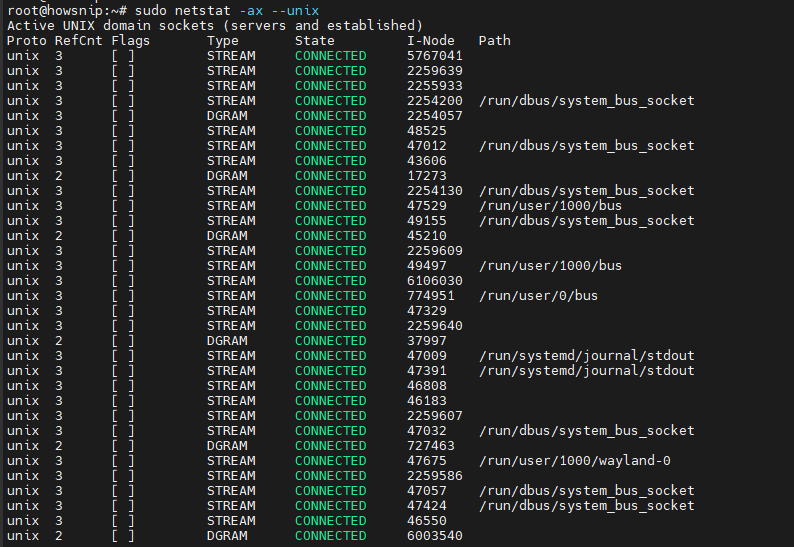Select I-Node value 2259609

(434, 251)
